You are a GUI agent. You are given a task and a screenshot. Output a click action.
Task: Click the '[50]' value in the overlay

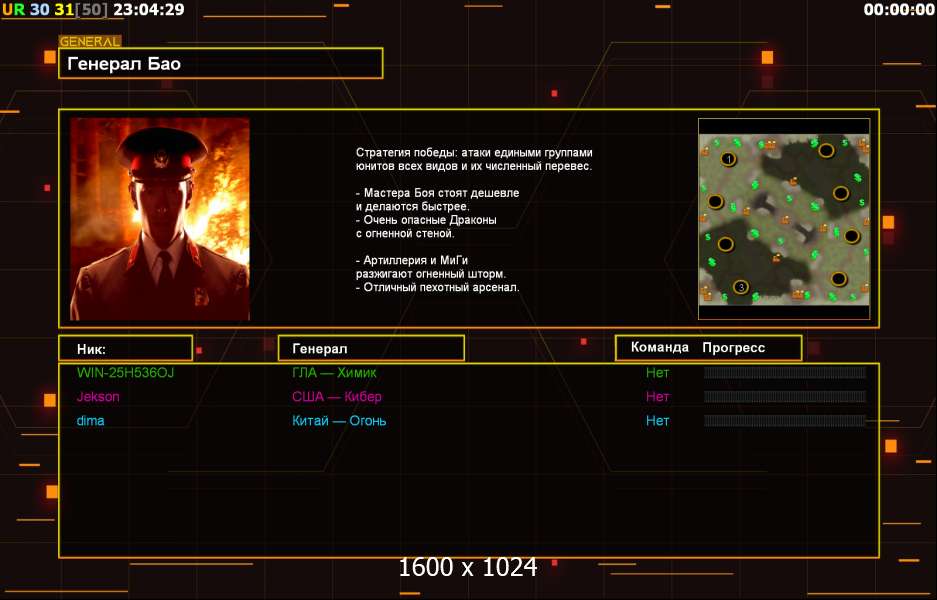click(x=91, y=10)
